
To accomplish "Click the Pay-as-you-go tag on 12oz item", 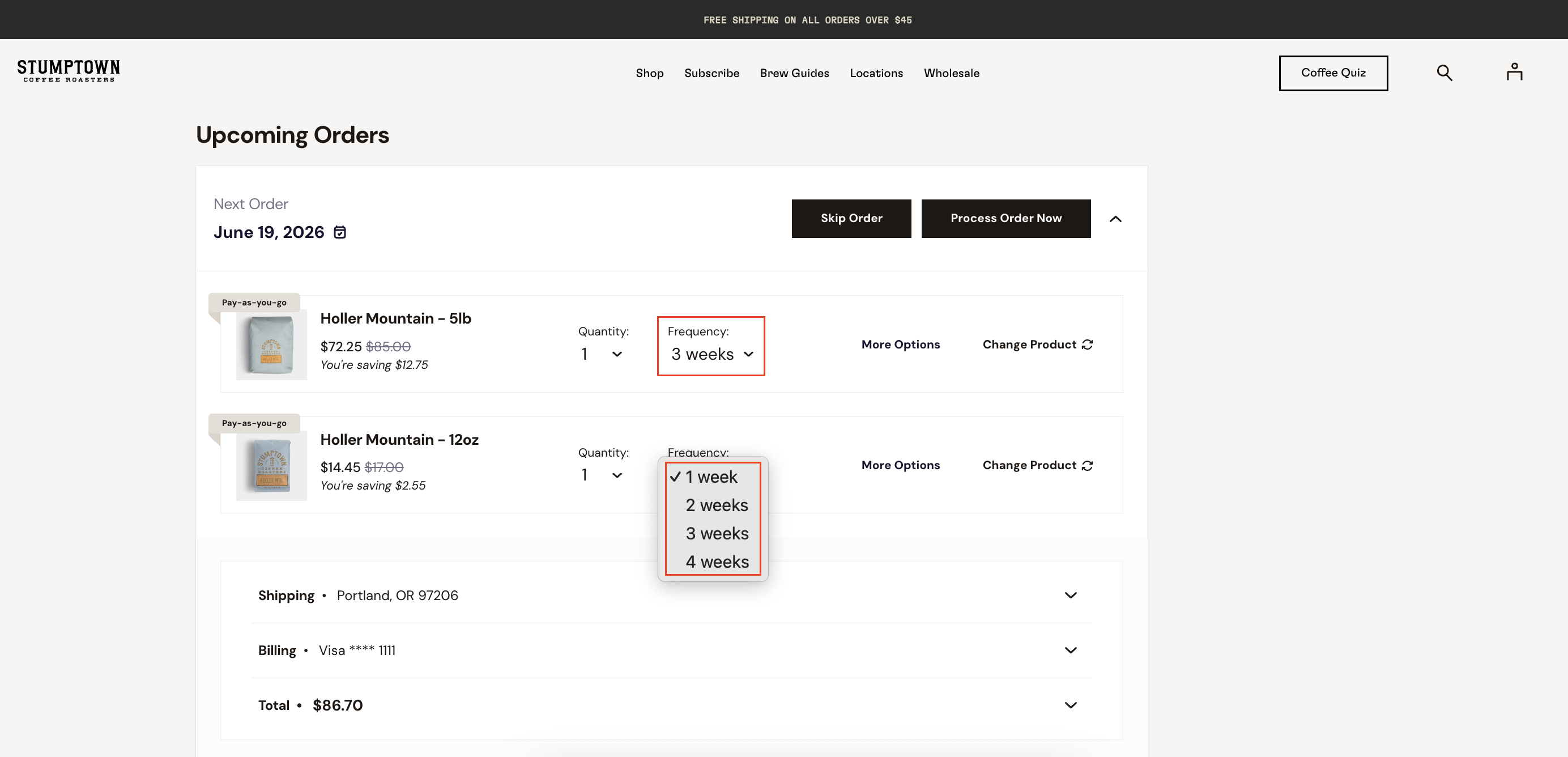I will pos(254,423).
